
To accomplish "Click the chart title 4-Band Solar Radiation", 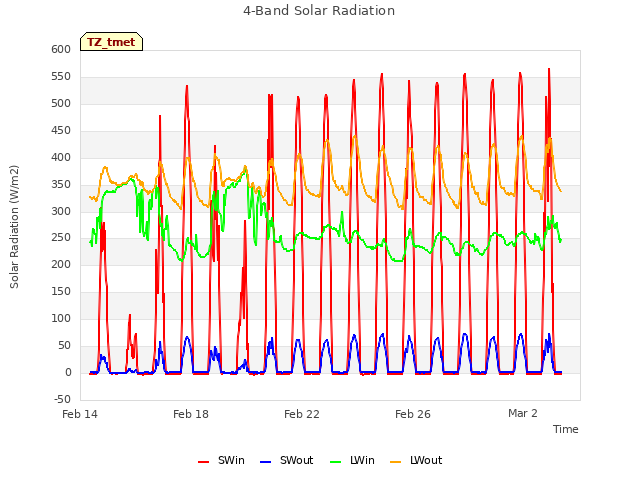I will click(x=319, y=11).
